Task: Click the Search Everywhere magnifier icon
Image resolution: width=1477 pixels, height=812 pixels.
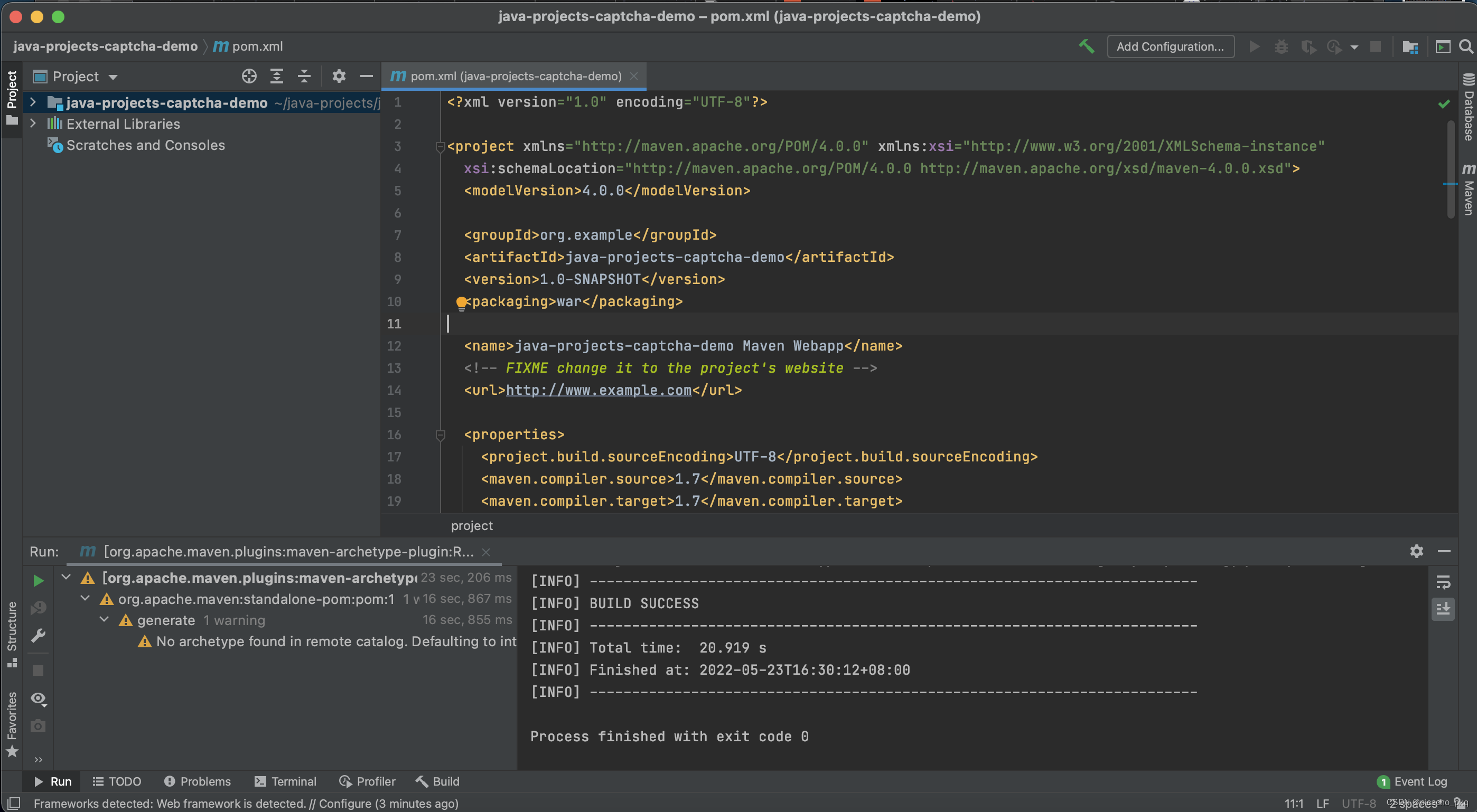Action: tap(1465, 46)
